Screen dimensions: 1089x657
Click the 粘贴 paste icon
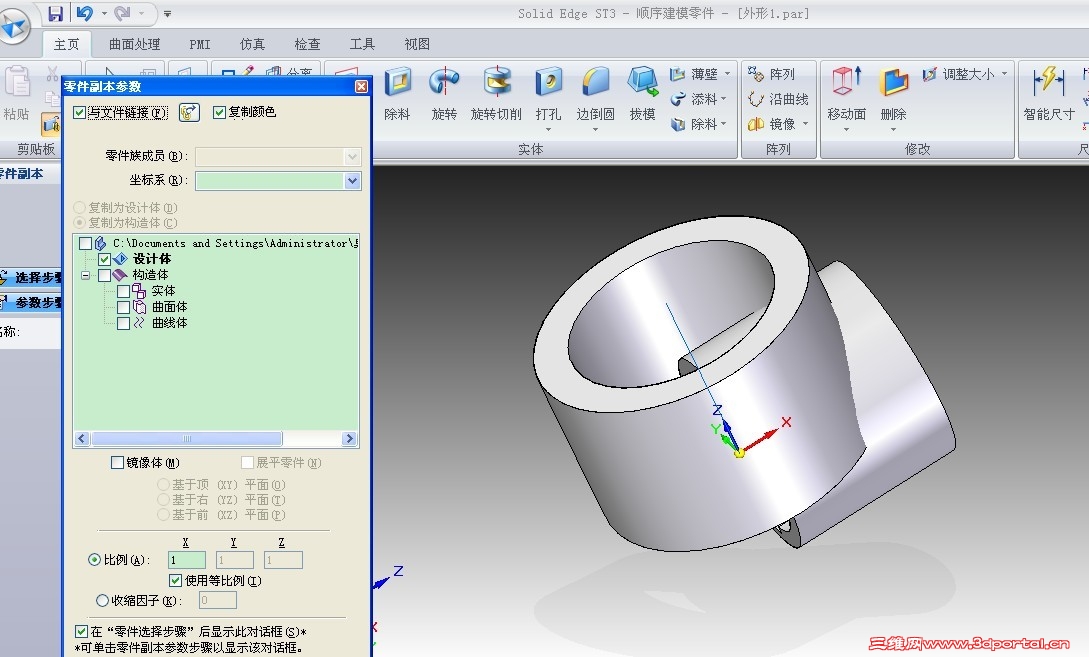point(17,82)
